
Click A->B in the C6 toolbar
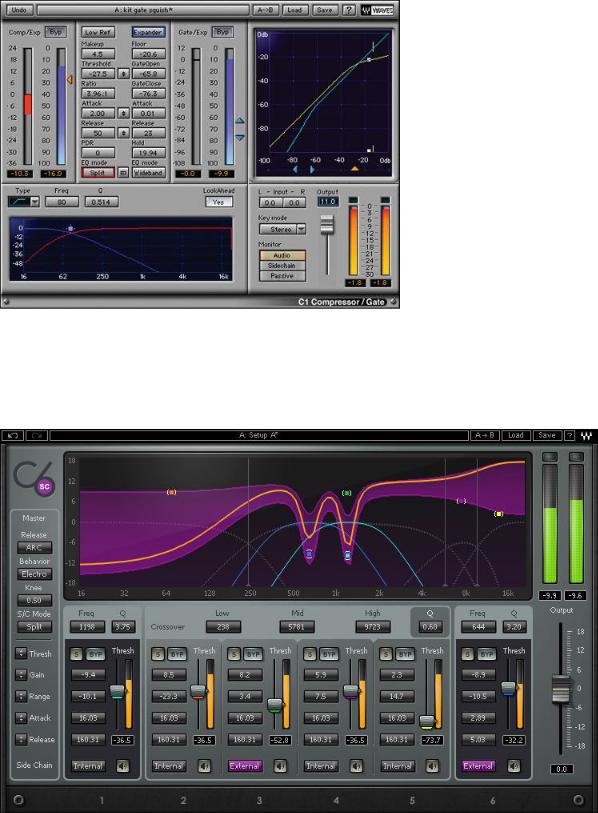click(484, 436)
